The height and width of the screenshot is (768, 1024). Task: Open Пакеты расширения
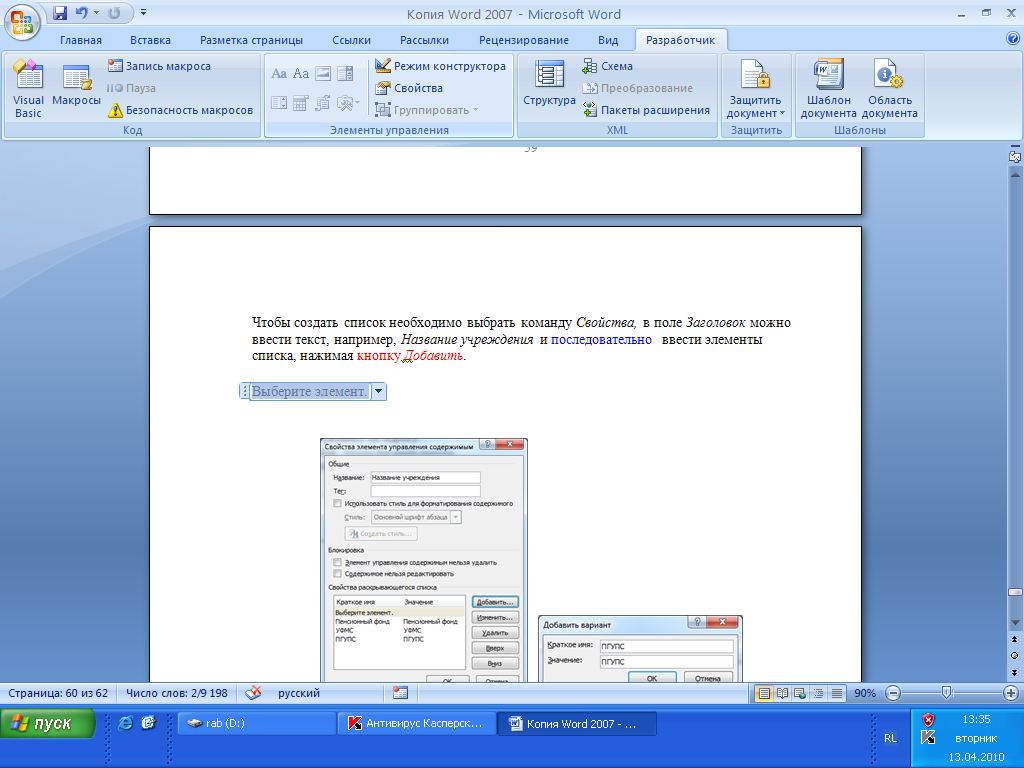(646, 110)
